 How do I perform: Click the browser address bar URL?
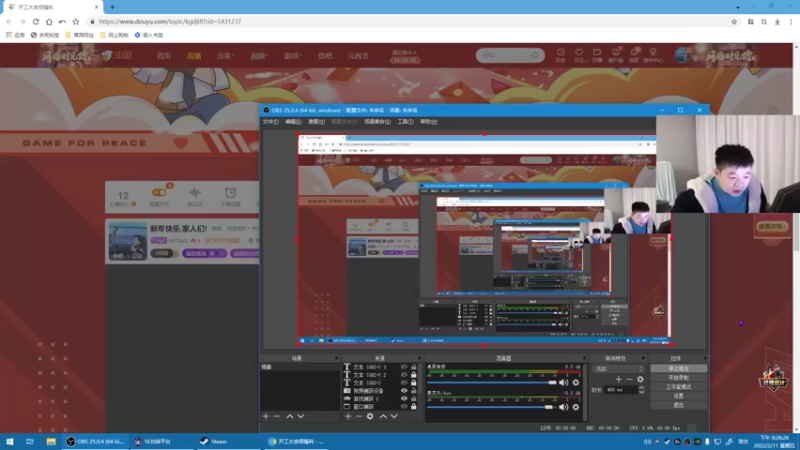point(170,21)
